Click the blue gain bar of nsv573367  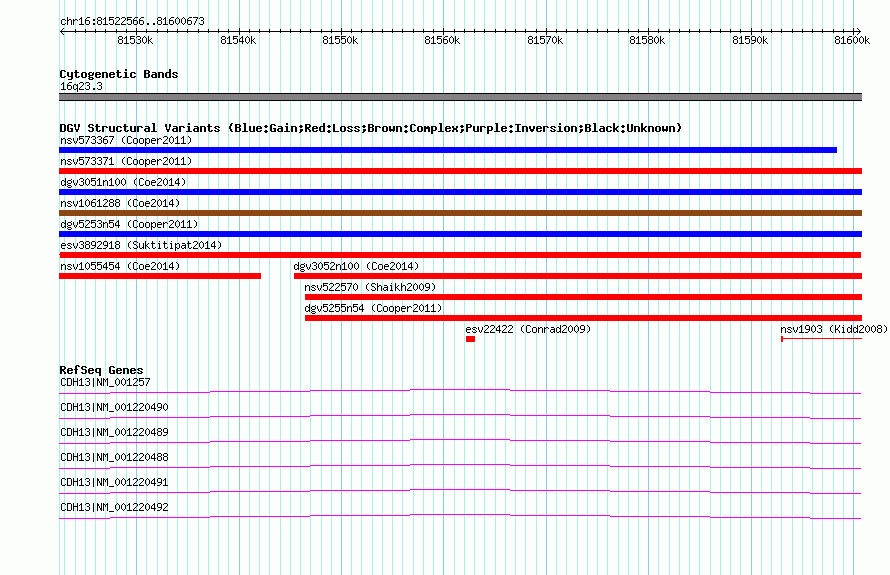tap(448, 150)
